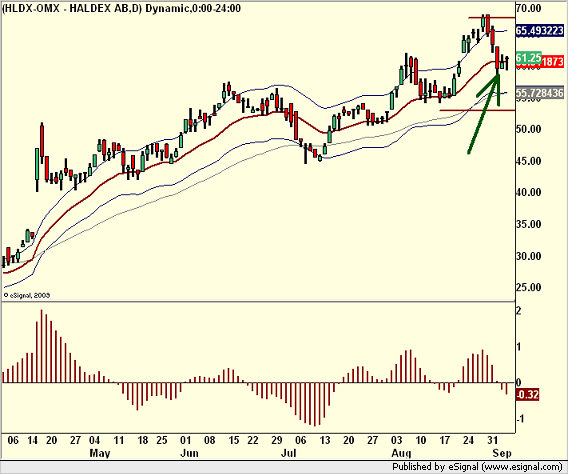Click the 50.00 price axis label
The height and width of the screenshot is (474, 568).
[x=529, y=129]
